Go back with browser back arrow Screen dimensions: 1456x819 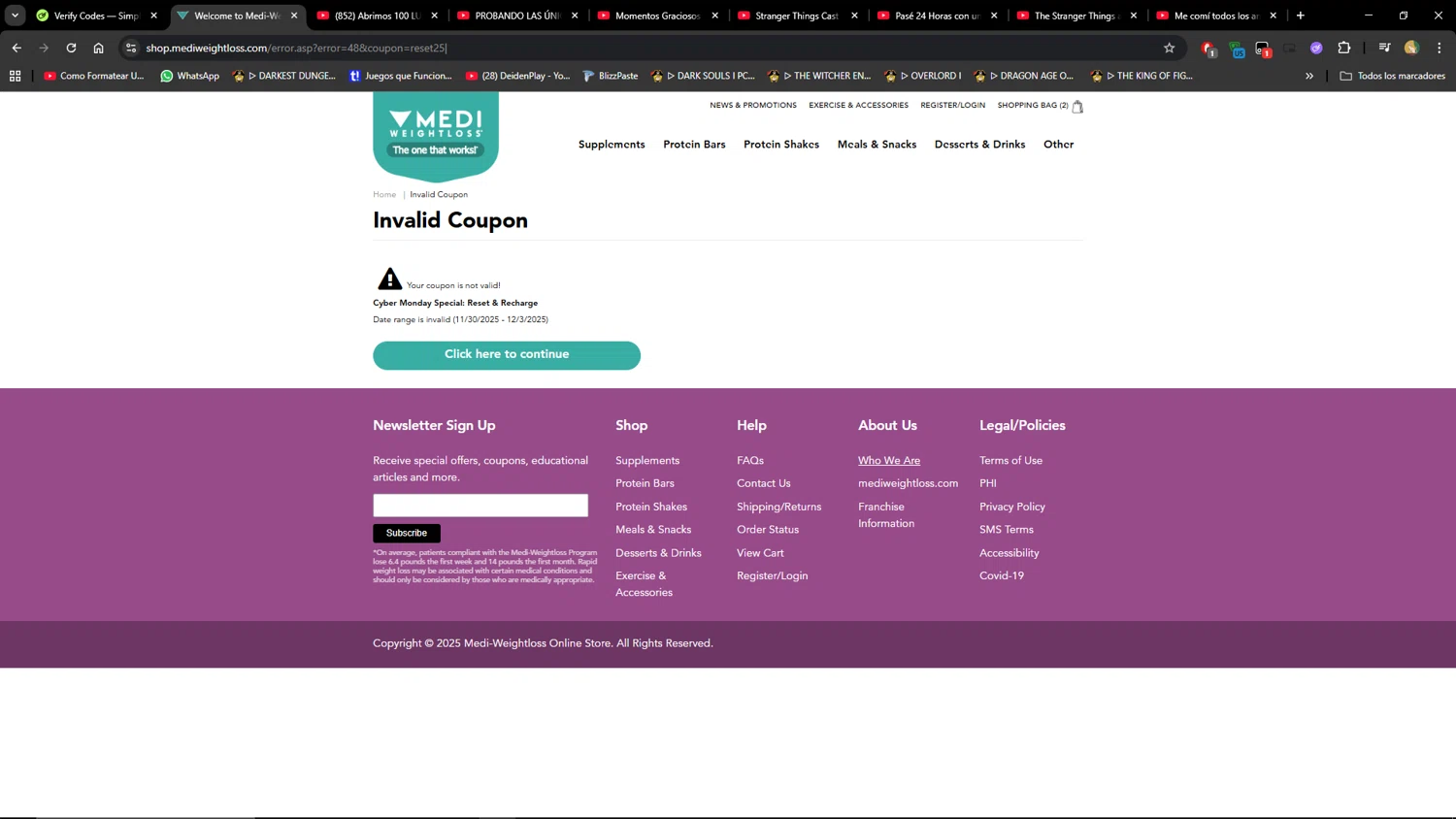tap(17, 48)
